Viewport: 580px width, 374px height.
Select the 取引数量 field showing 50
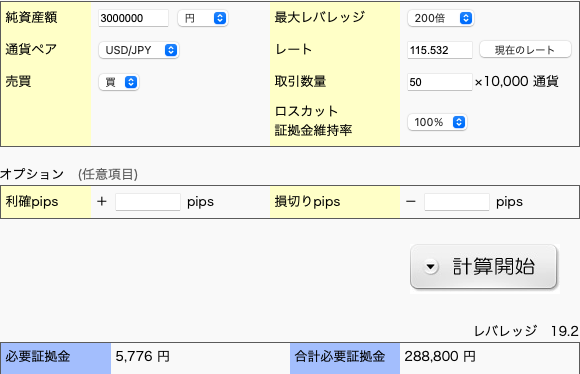pos(440,82)
